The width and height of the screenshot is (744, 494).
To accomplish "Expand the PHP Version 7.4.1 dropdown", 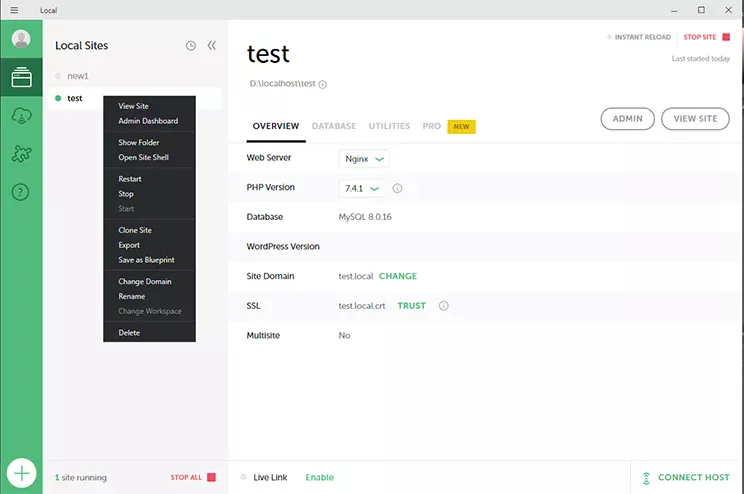I will pos(361,188).
